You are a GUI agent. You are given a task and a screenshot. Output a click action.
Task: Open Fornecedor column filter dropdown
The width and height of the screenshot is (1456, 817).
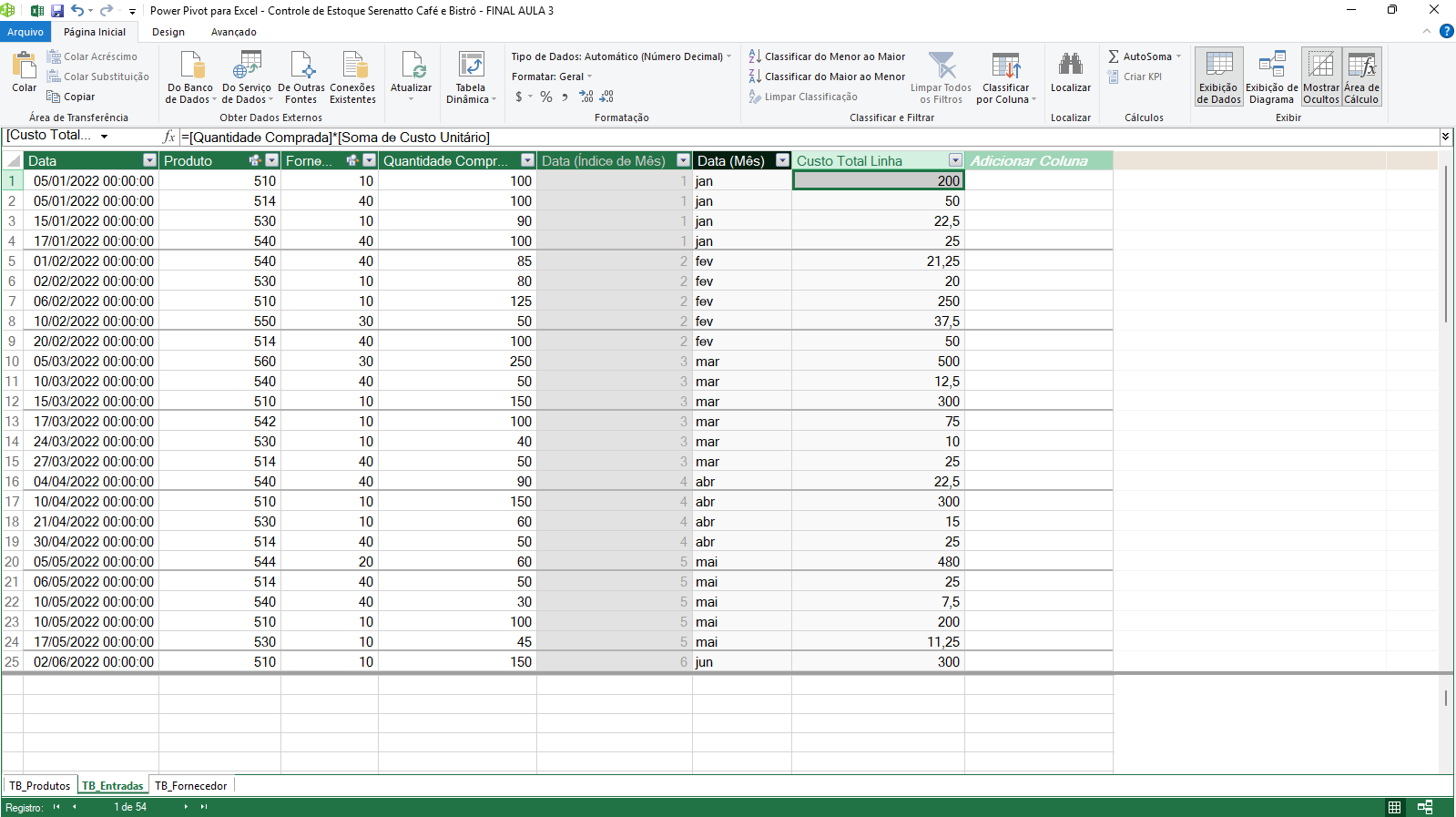click(x=369, y=160)
